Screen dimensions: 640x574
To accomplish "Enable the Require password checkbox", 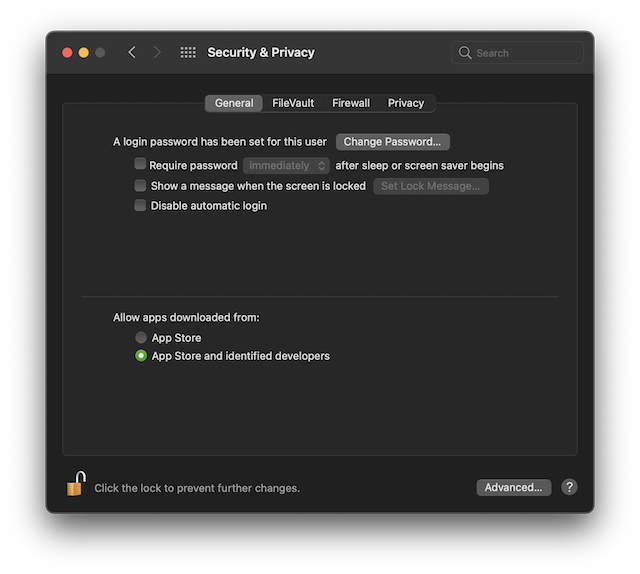I will (x=140, y=164).
